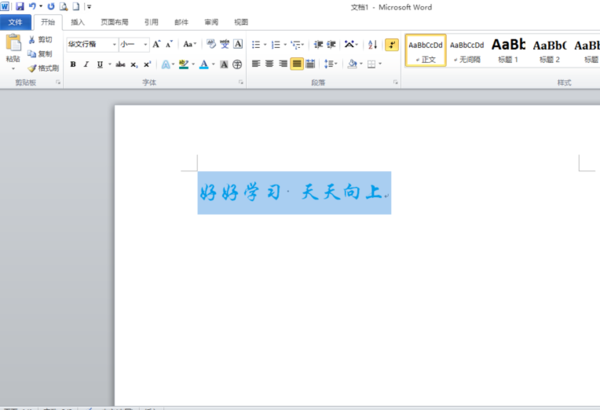600x410 pixels.
Task: Expand the Font dialog launcher (字体)
Action: [x=241, y=83]
